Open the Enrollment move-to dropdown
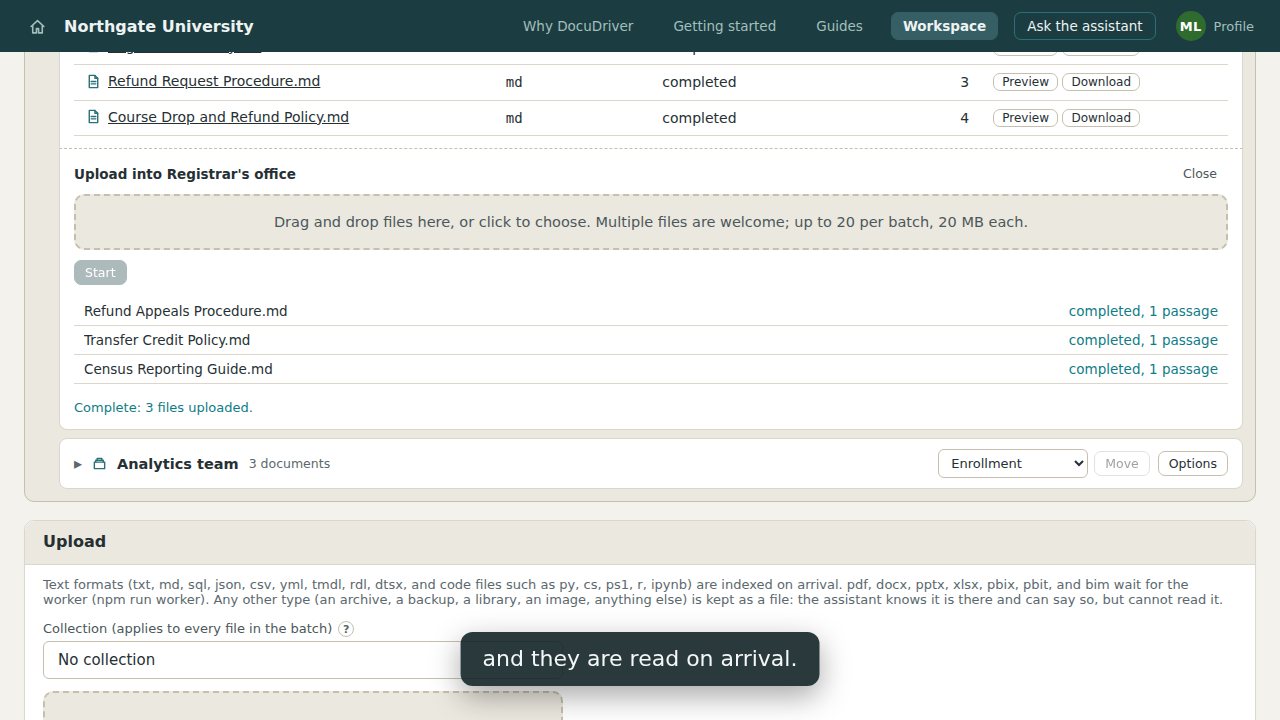The image size is (1280, 720). [x=1012, y=463]
